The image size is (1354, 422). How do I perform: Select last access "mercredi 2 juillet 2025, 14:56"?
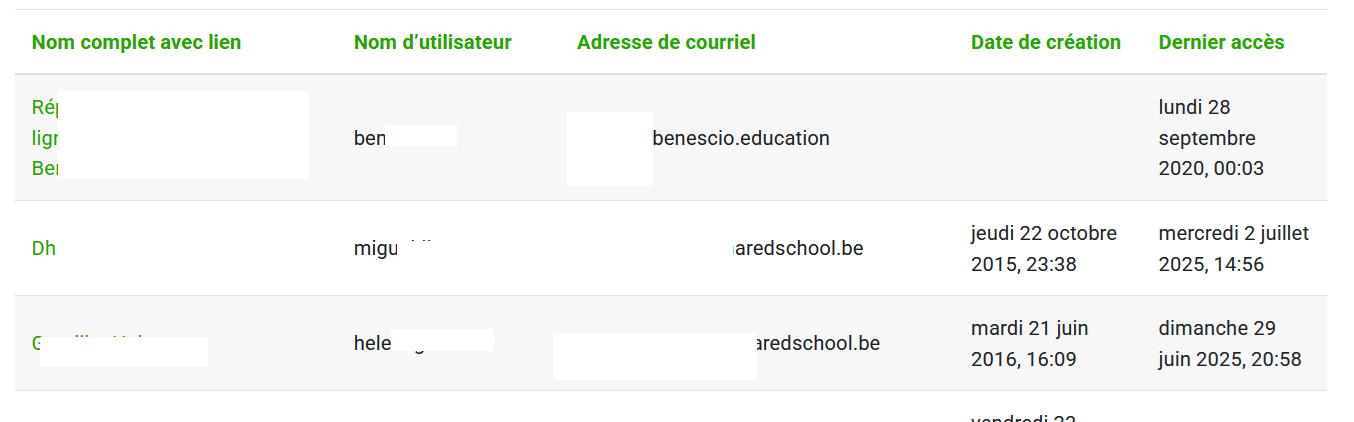click(x=1233, y=248)
